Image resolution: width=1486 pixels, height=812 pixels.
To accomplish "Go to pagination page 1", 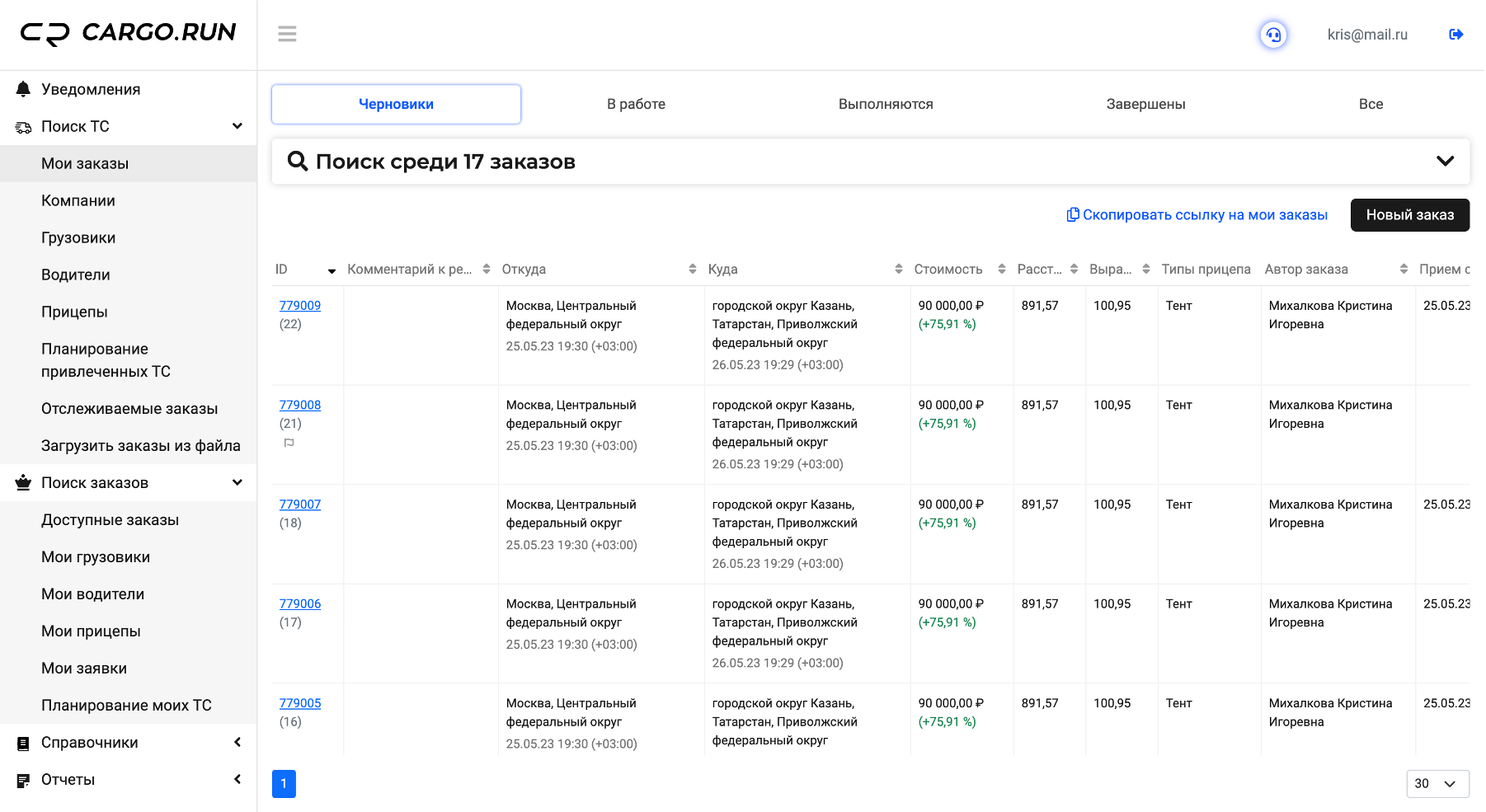I will click(x=284, y=783).
